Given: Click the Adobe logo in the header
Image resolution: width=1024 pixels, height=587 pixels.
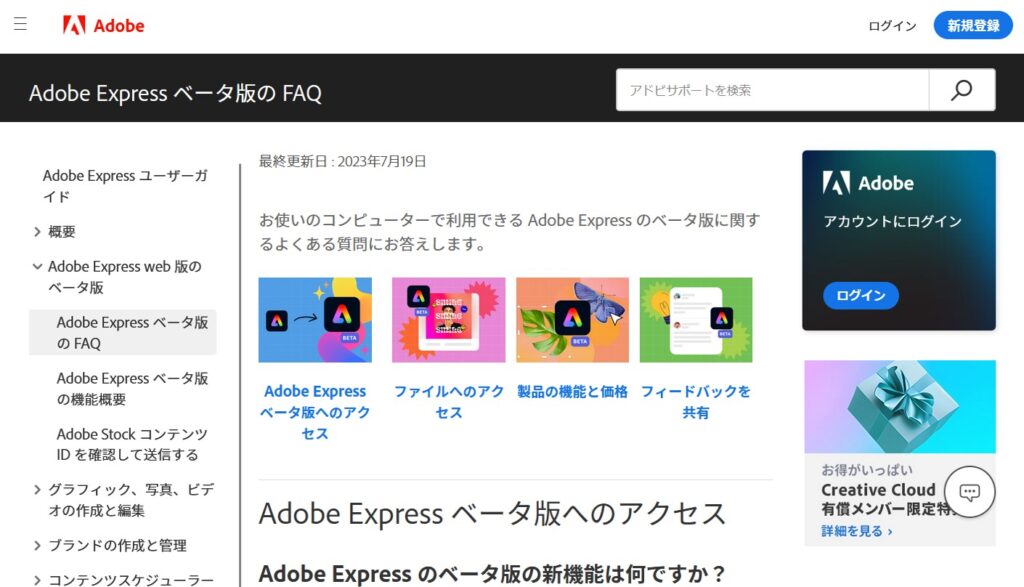Looking at the screenshot, I should pos(103,25).
